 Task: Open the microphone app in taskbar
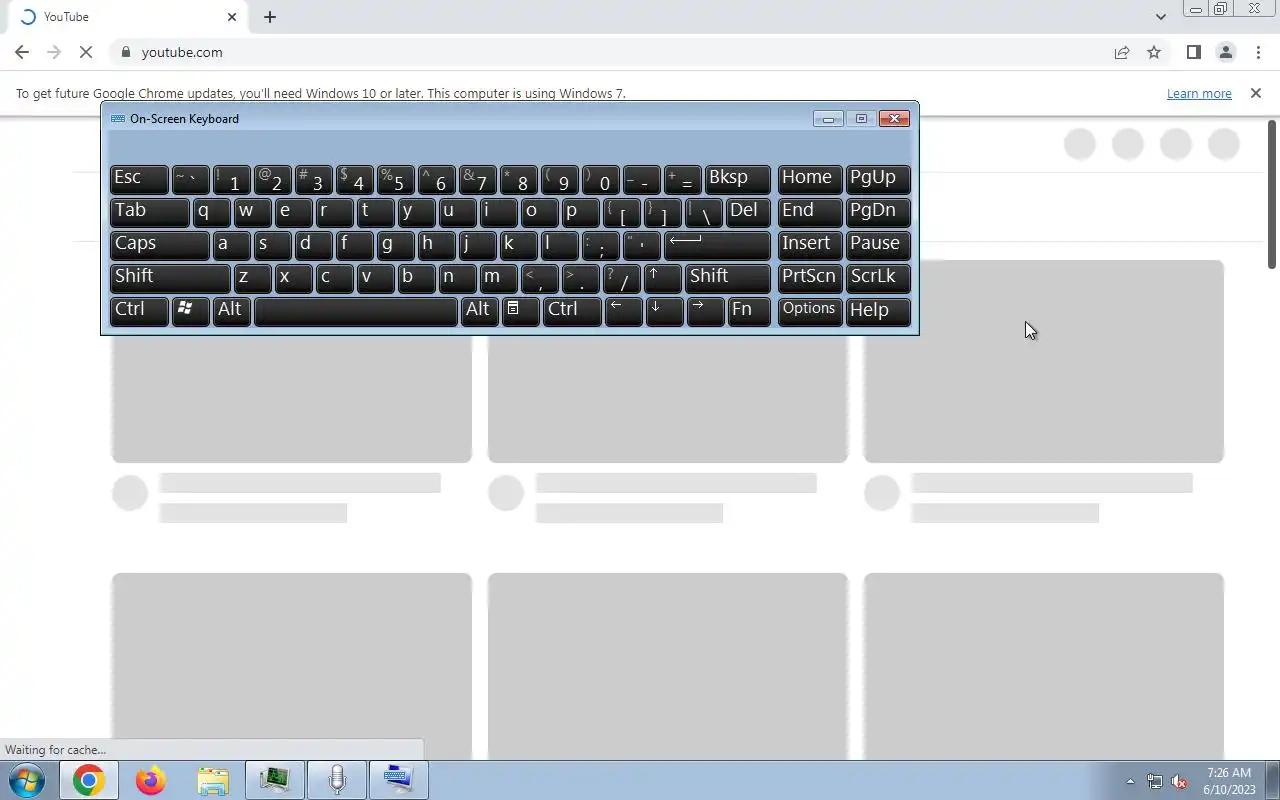pyautogui.click(x=337, y=780)
